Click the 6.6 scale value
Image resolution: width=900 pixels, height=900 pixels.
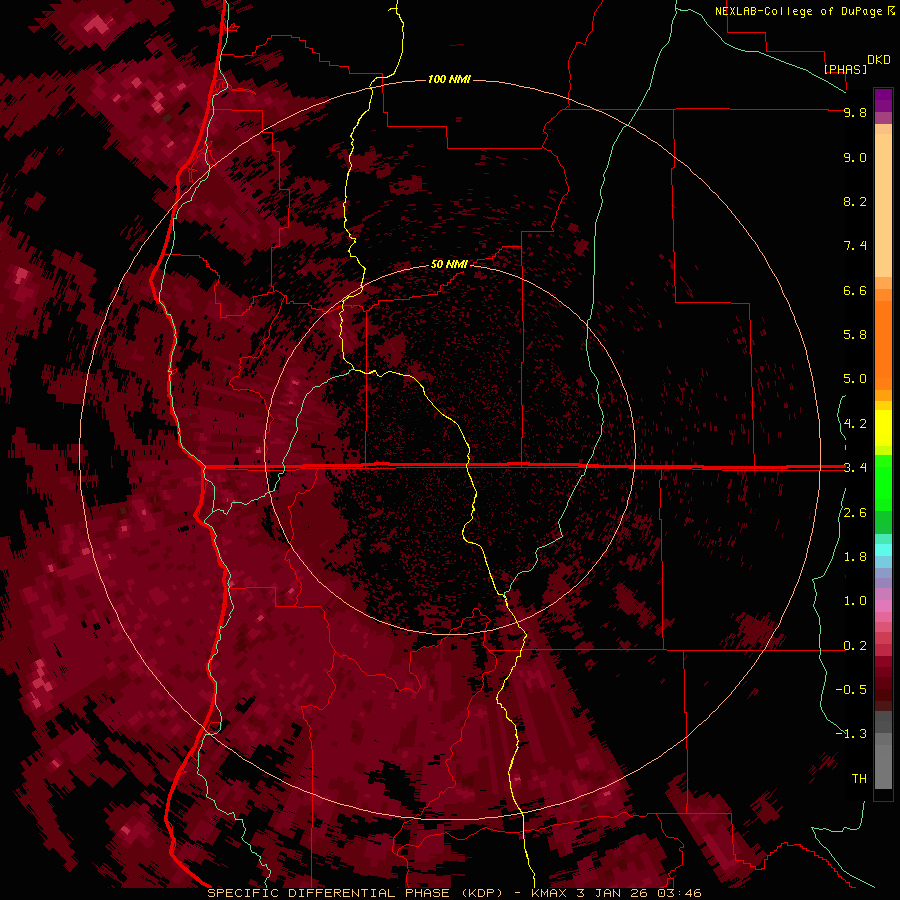[x=855, y=290]
